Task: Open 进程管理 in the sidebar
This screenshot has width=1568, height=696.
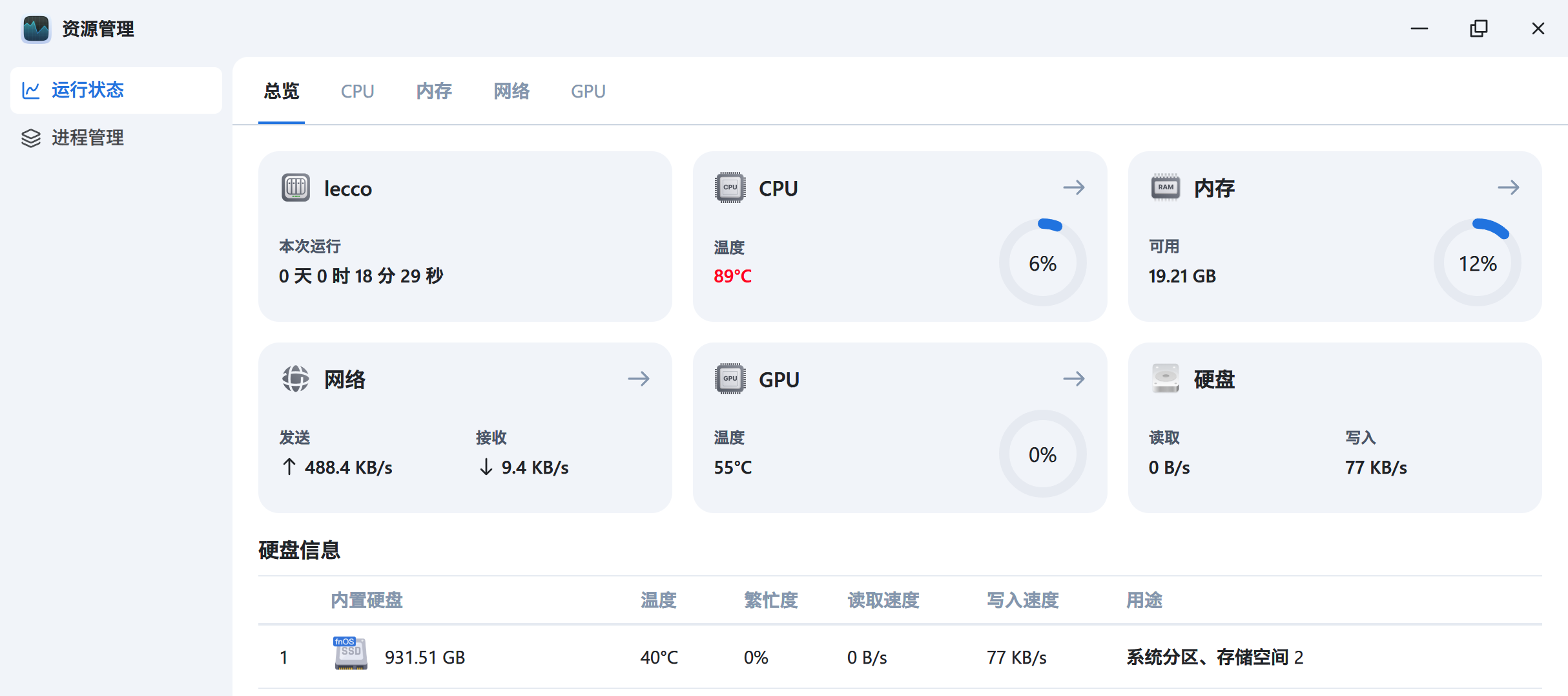Action: [x=88, y=138]
